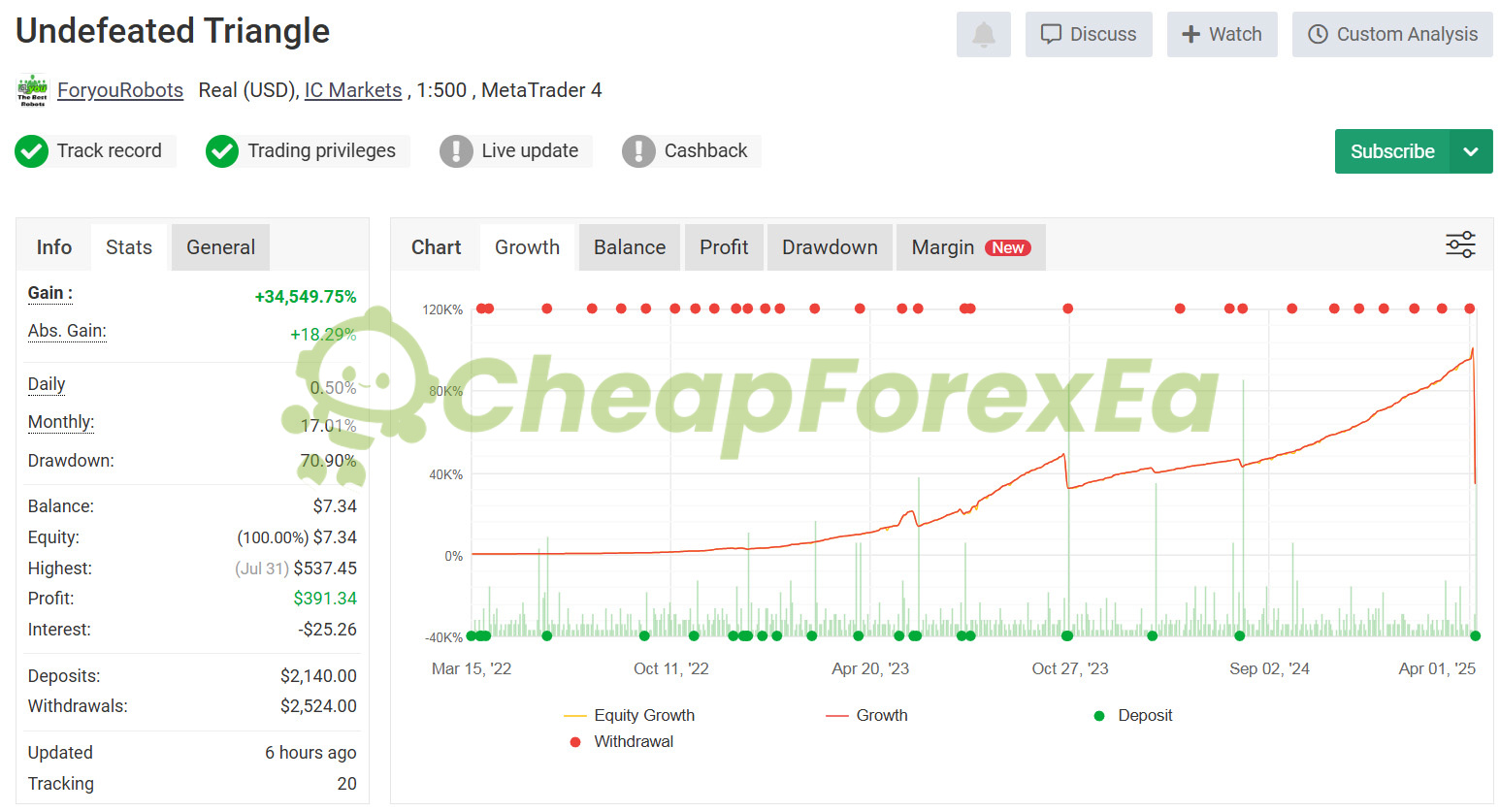Click the Daily label
The image size is (1500, 812).
[47, 384]
